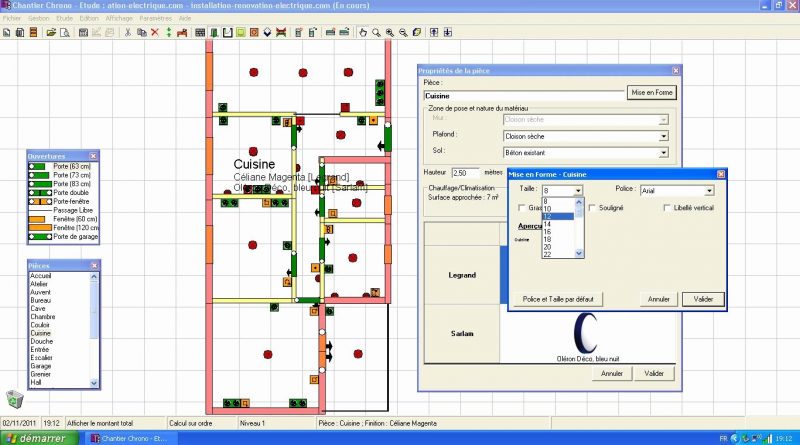Click the orange shelf catalog toolbar icon
Screen dimensions: 800x445
point(33,32)
